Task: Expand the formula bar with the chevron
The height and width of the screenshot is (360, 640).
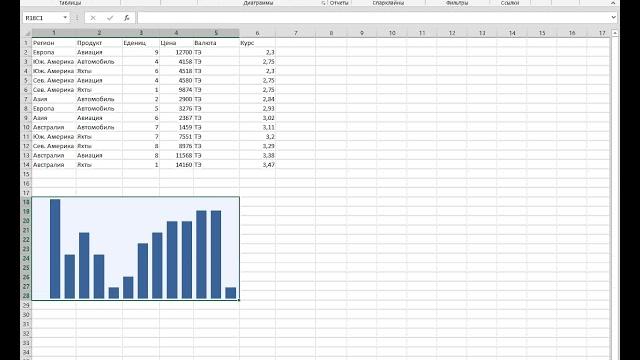Action: (613, 18)
